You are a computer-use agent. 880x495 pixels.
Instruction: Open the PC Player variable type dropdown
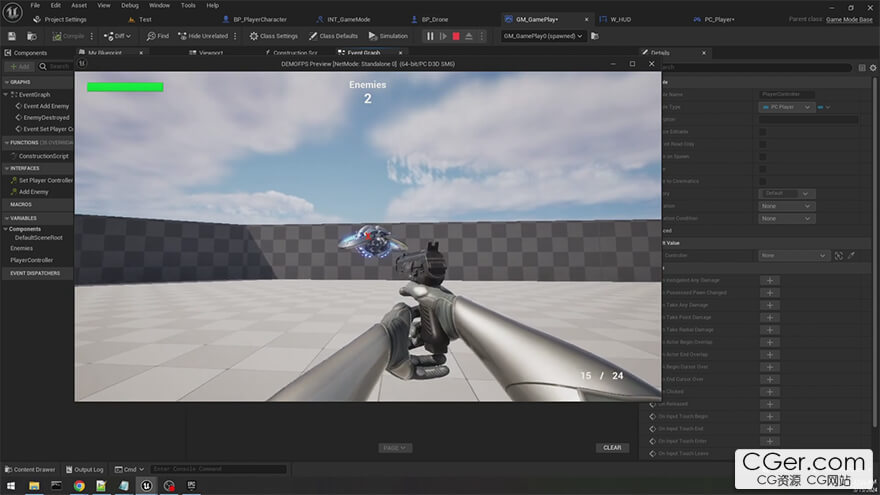click(x=788, y=107)
